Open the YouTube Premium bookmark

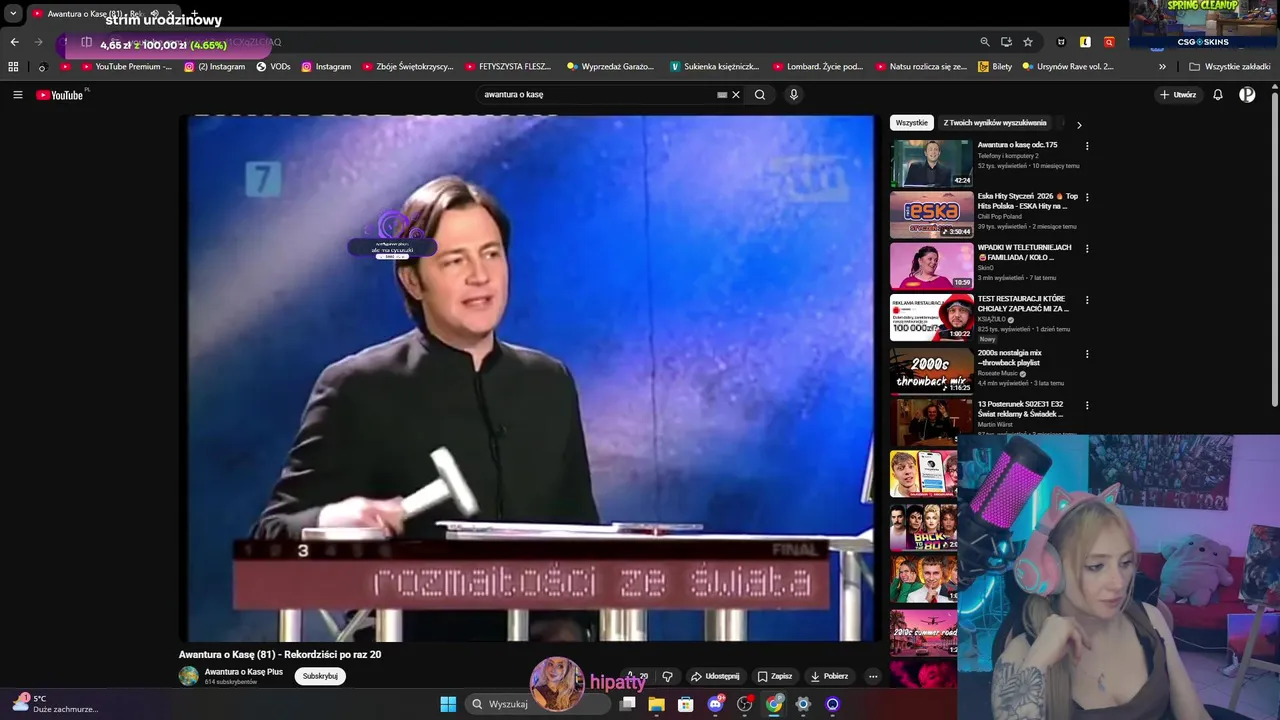[x=127, y=67]
